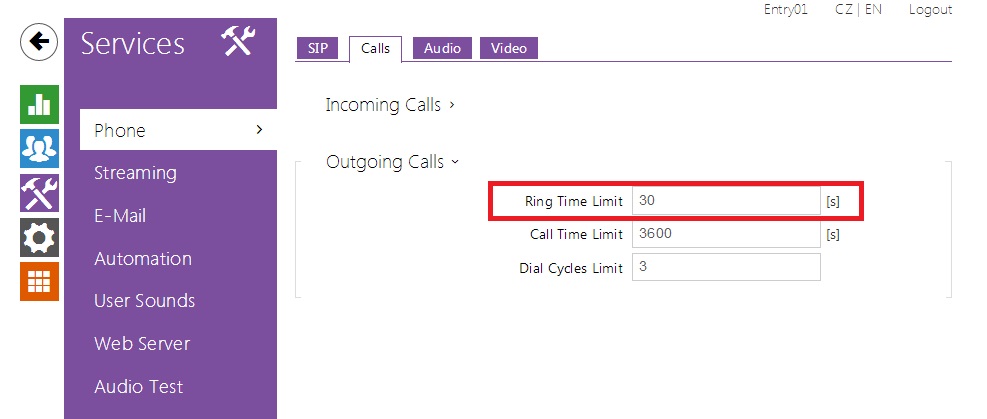Expand the Incoming Calls section
987x419 pixels.
pyautogui.click(x=390, y=105)
